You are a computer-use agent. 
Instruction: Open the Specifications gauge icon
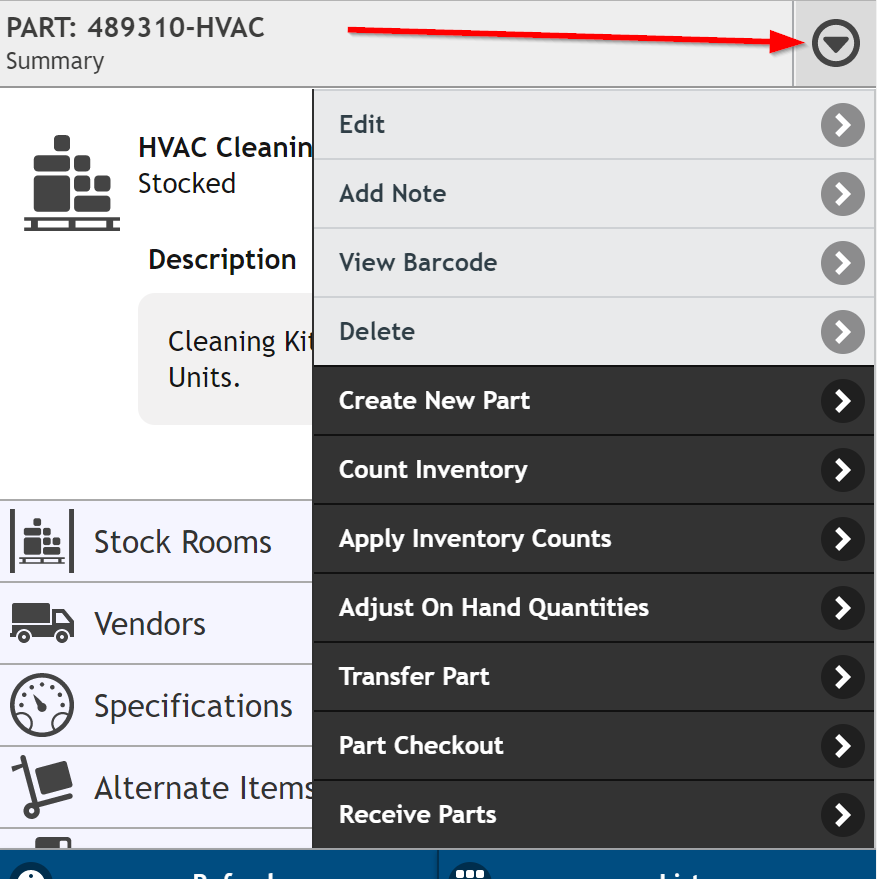pyautogui.click(x=42, y=705)
